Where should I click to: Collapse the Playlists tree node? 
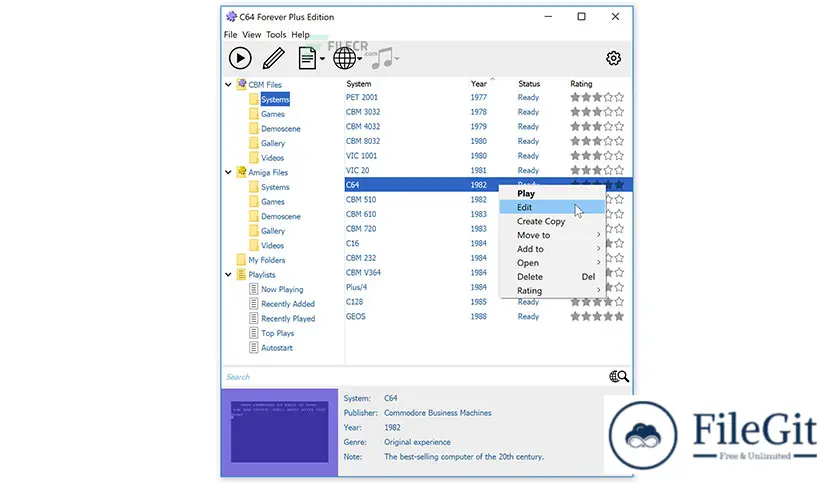(228, 275)
